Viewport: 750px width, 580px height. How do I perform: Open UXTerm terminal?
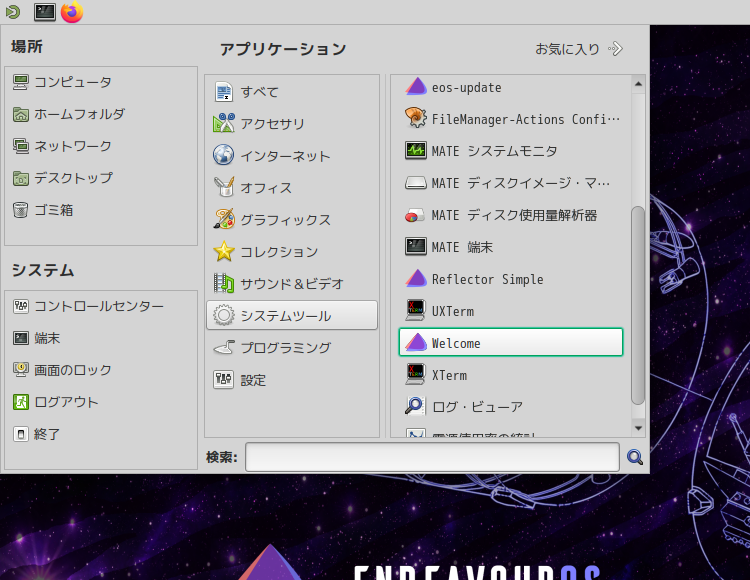pyautogui.click(x=511, y=311)
